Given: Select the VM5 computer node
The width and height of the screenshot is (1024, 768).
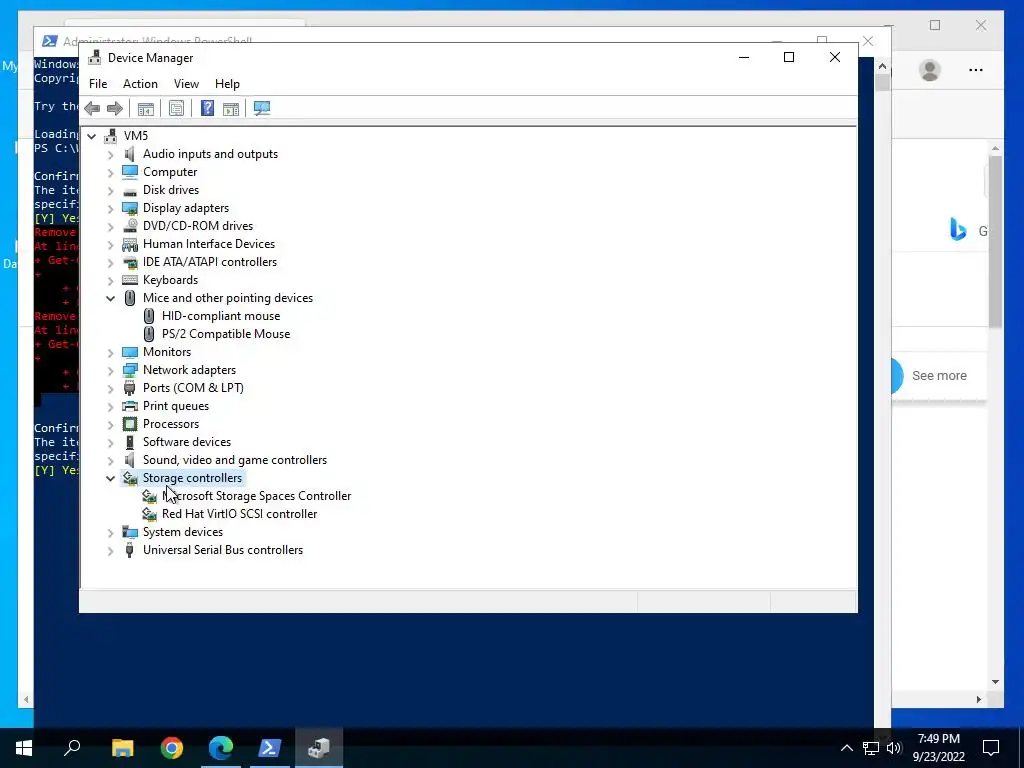Looking at the screenshot, I should point(136,135).
